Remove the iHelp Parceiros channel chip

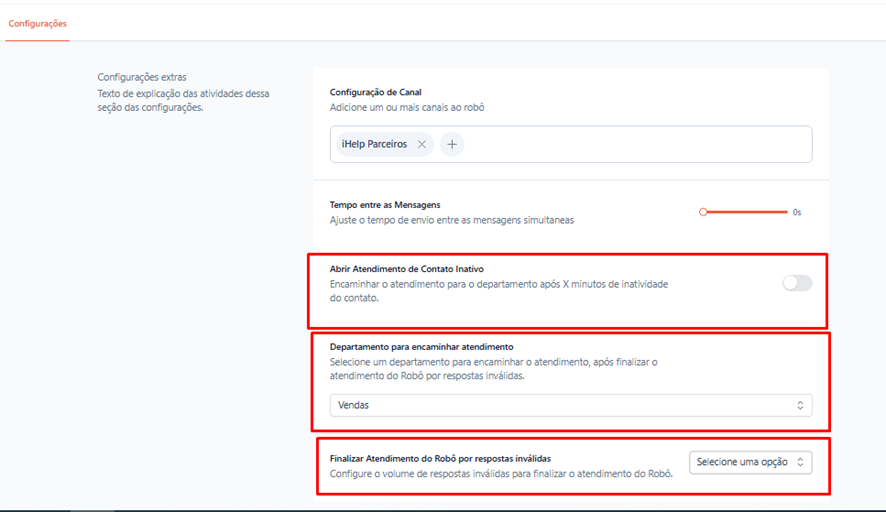tap(422, 144)
